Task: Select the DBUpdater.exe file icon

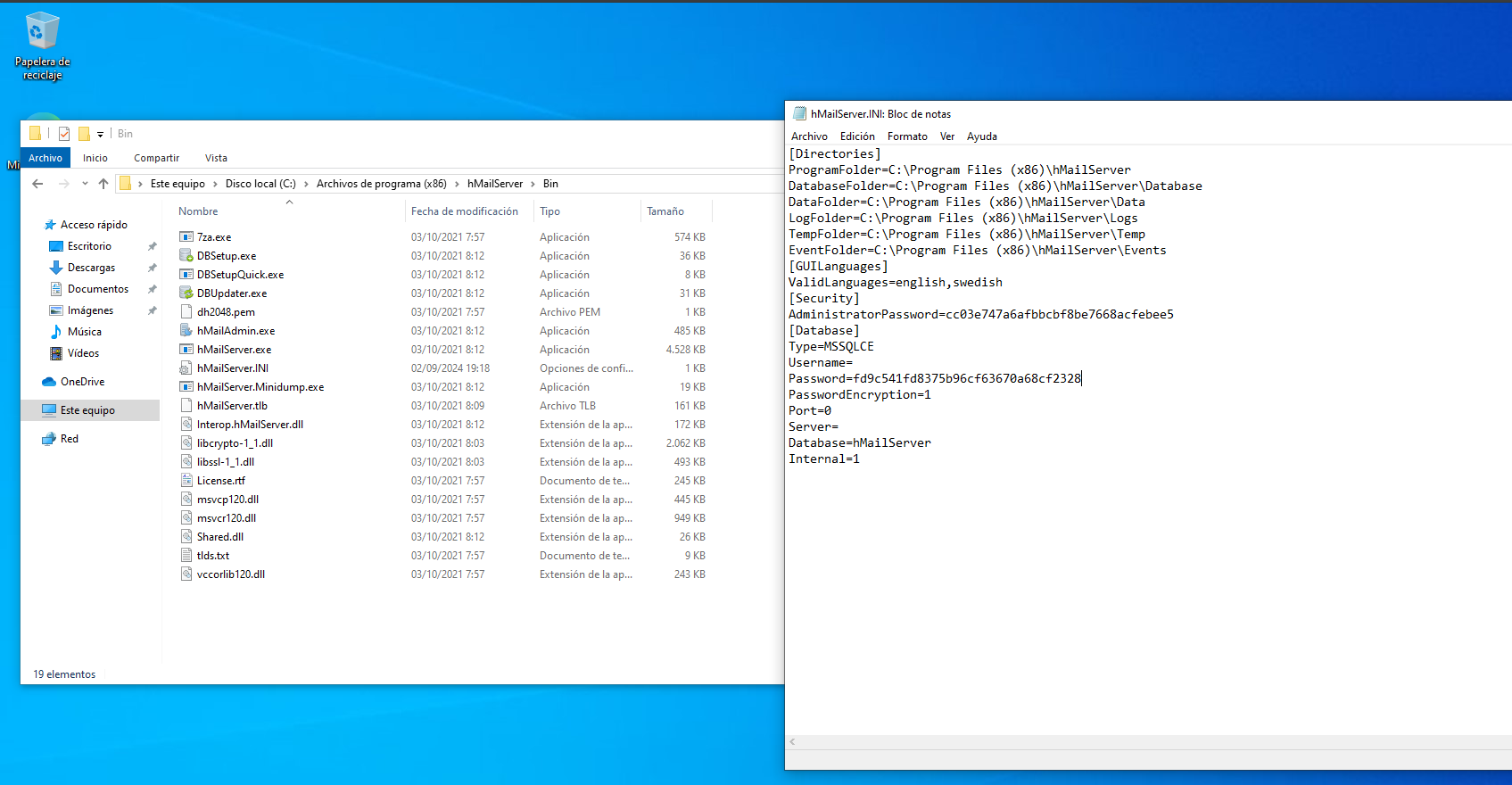Action: 186,293
